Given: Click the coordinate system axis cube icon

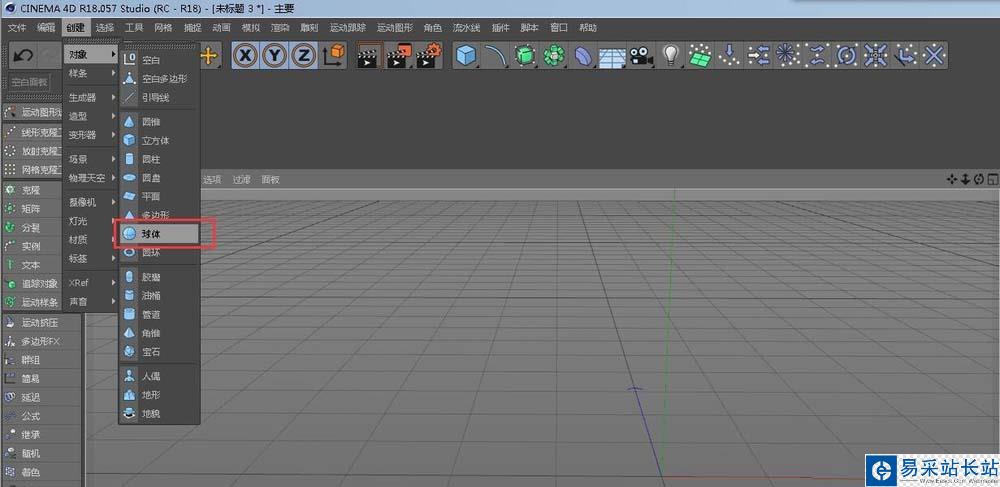Looking at the screenshot, I should [x=333, y=56].
